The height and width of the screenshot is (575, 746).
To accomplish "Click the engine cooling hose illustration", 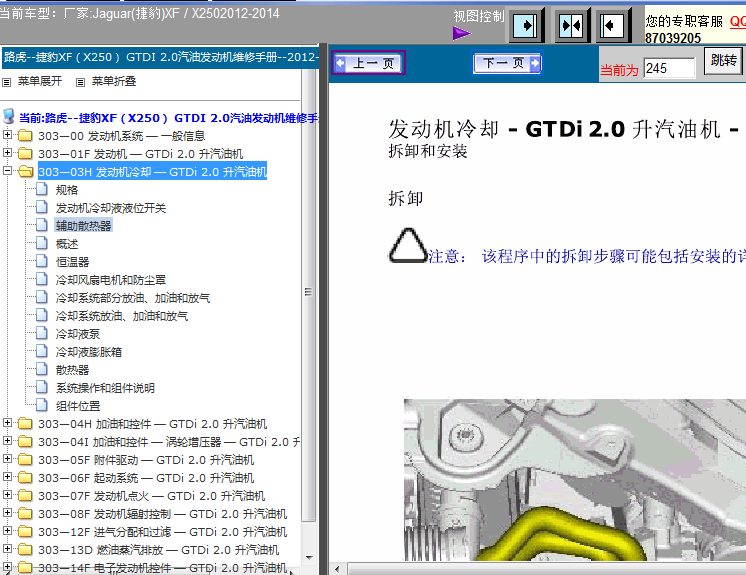I will click(575, 479).
